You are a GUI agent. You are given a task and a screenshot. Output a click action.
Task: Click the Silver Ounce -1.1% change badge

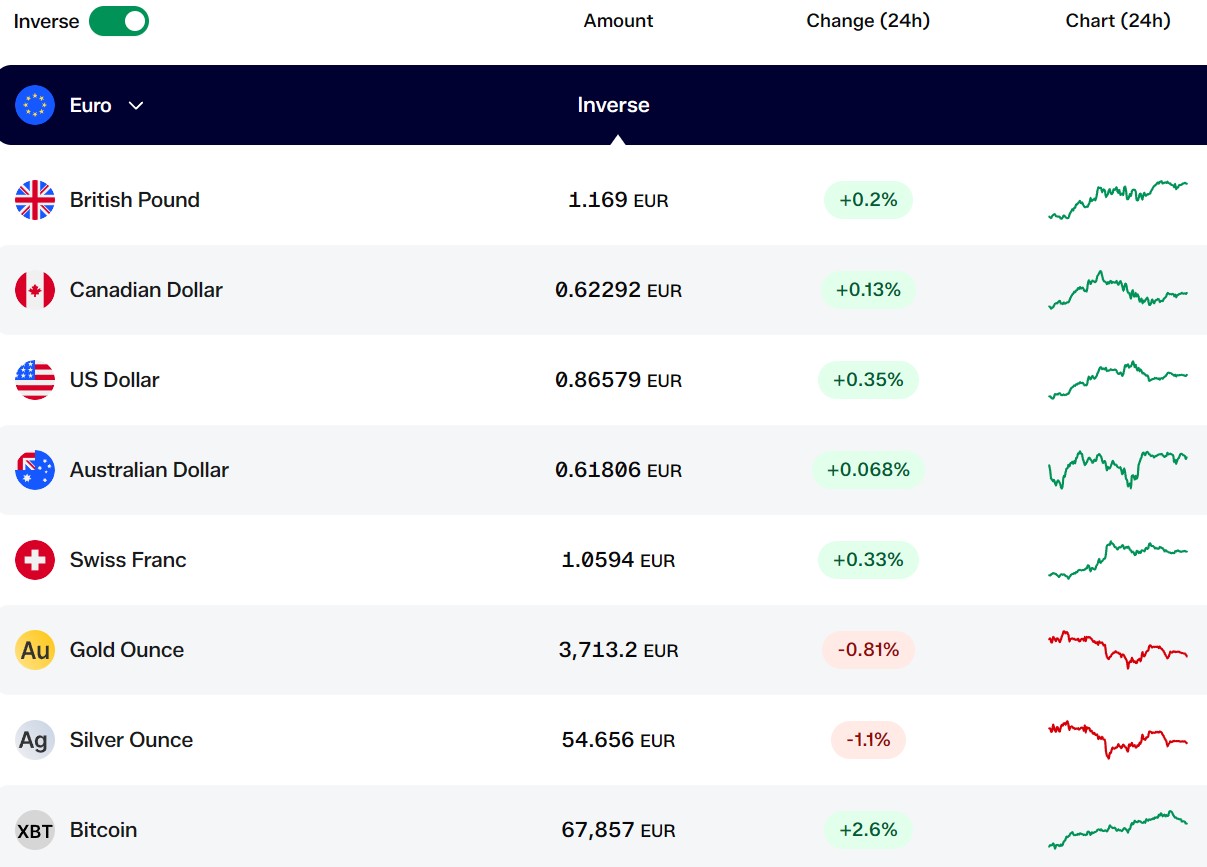pos(868,740)
